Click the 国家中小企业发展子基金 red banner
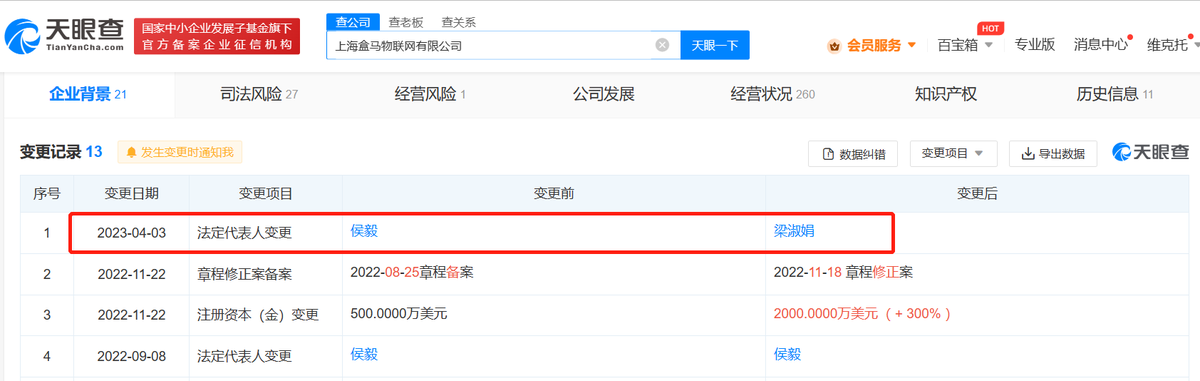 [x=216, y=37]
